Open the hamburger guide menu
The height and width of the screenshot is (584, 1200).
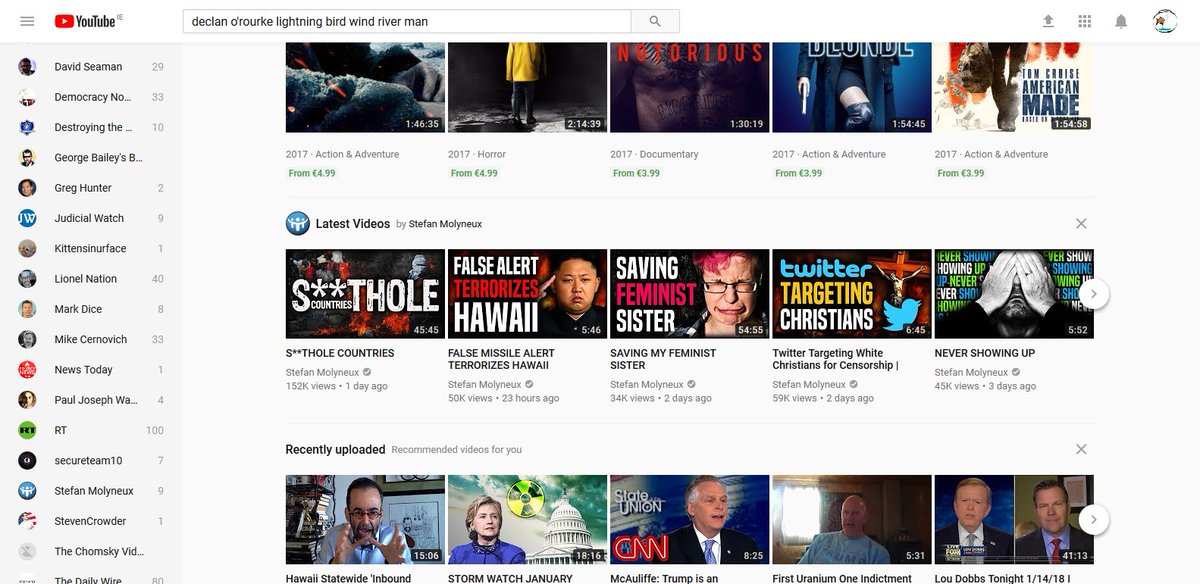tap(27, 21)
